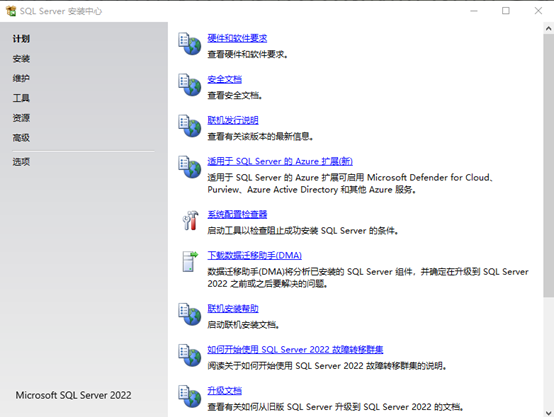The width and height of the screenshot is (554, 417).
Task: Click the text 查看有关该版本的最新信息。
Action: (x=260, y=136)
